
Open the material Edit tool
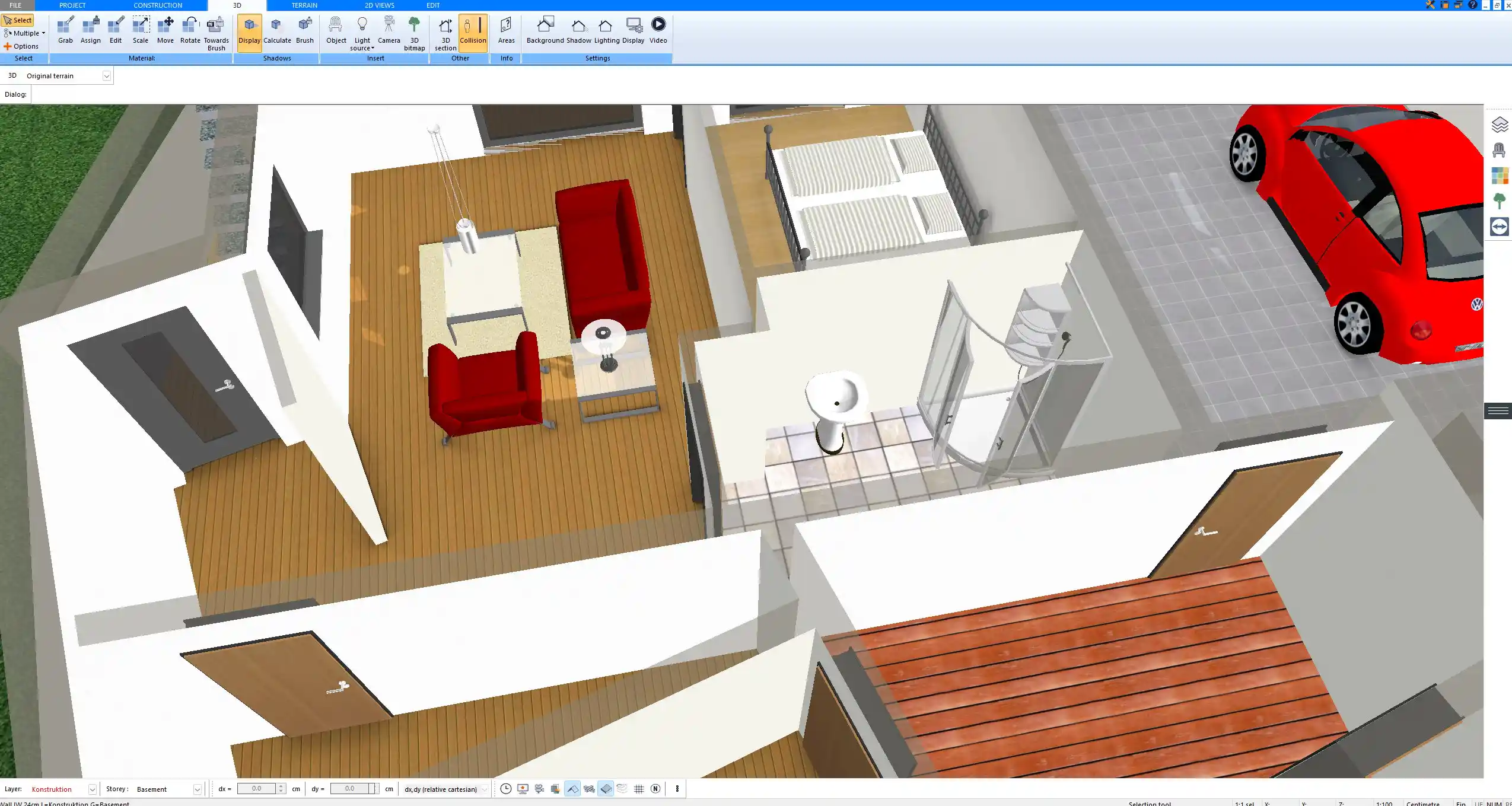coord(116,30)
